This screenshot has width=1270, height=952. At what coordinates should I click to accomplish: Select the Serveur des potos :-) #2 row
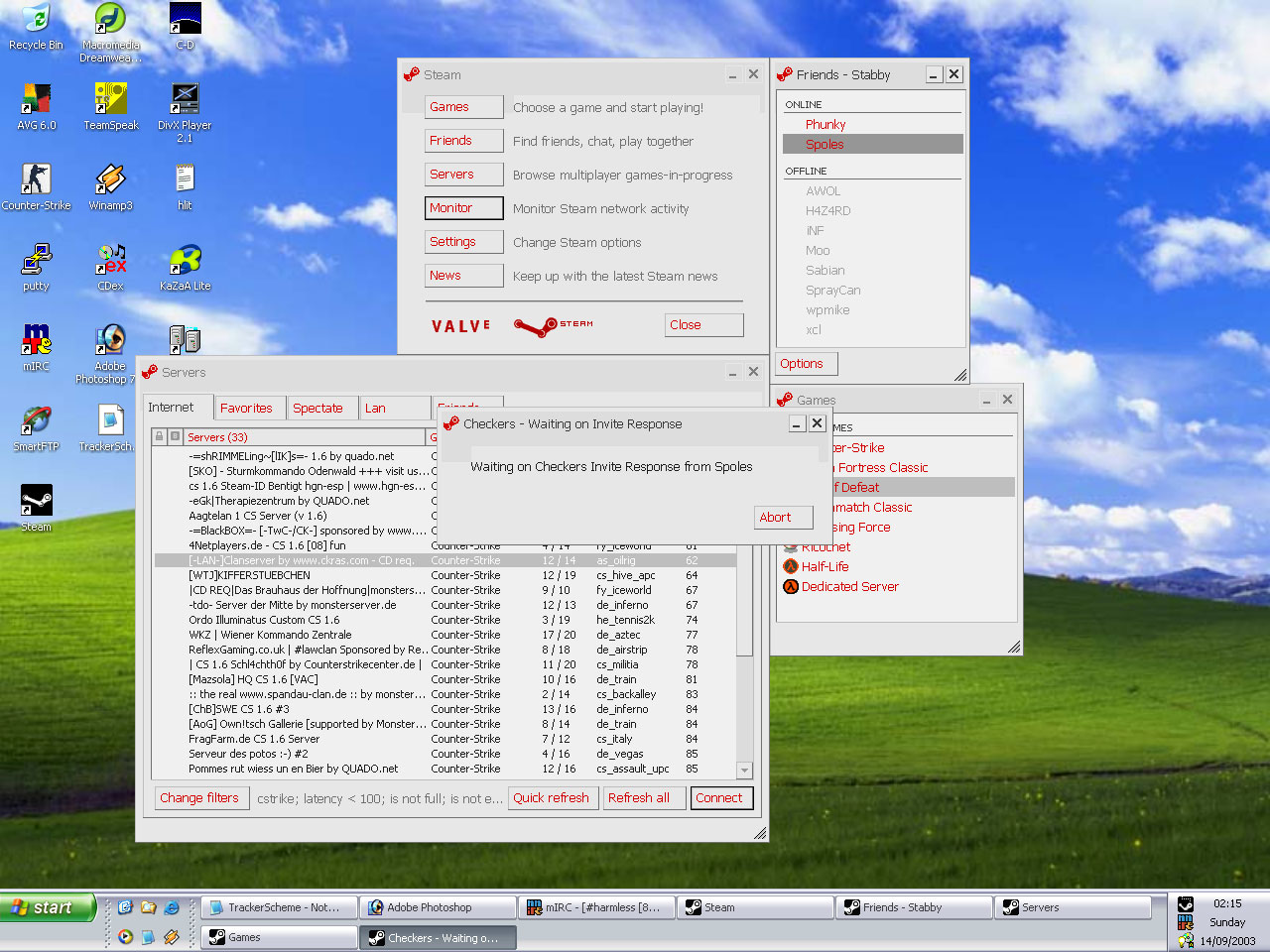coord(445,754)
